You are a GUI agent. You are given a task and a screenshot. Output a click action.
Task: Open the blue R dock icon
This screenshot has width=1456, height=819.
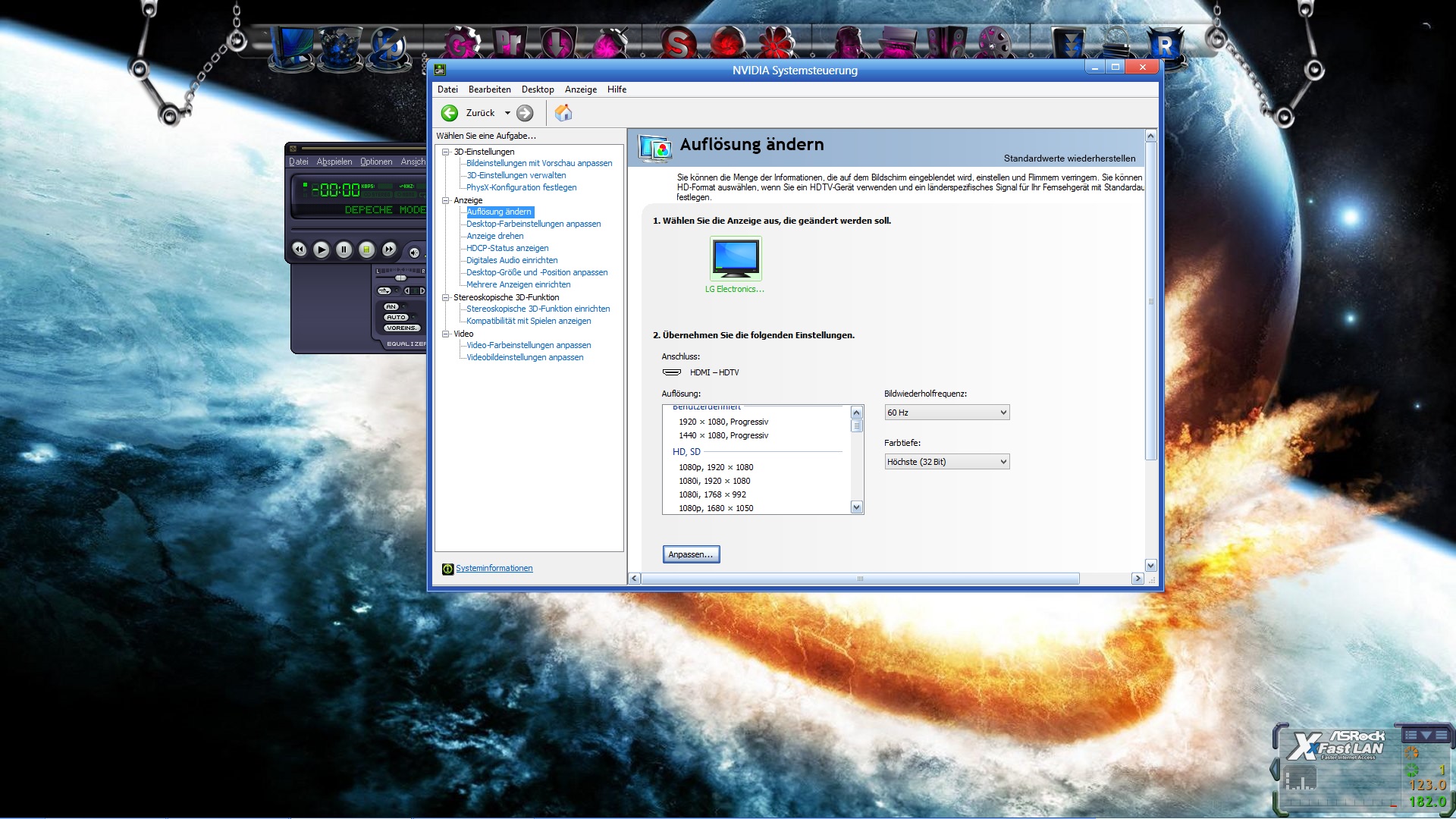point(1165,45)
